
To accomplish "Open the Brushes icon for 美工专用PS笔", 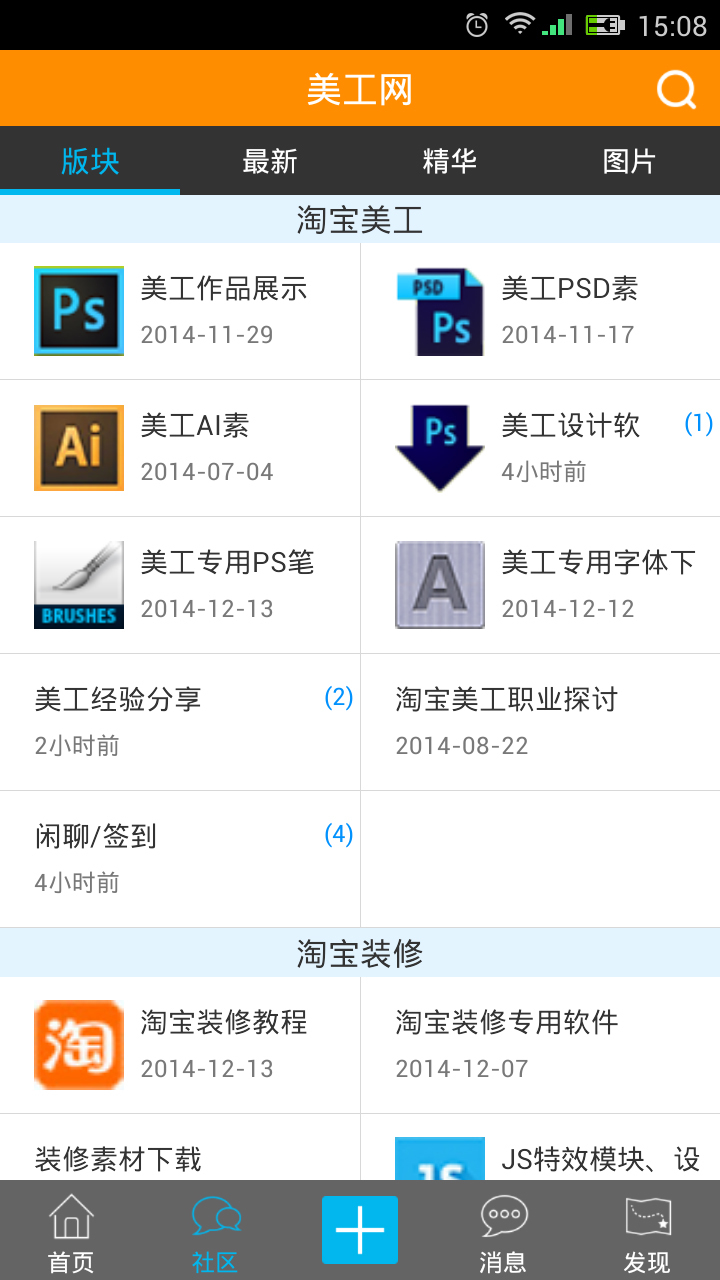I will (x=79, y=585).
